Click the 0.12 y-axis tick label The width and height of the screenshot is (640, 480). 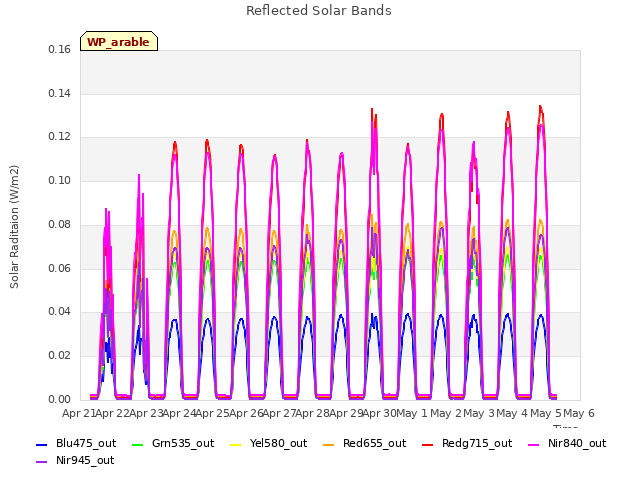(x=60, y=137)
